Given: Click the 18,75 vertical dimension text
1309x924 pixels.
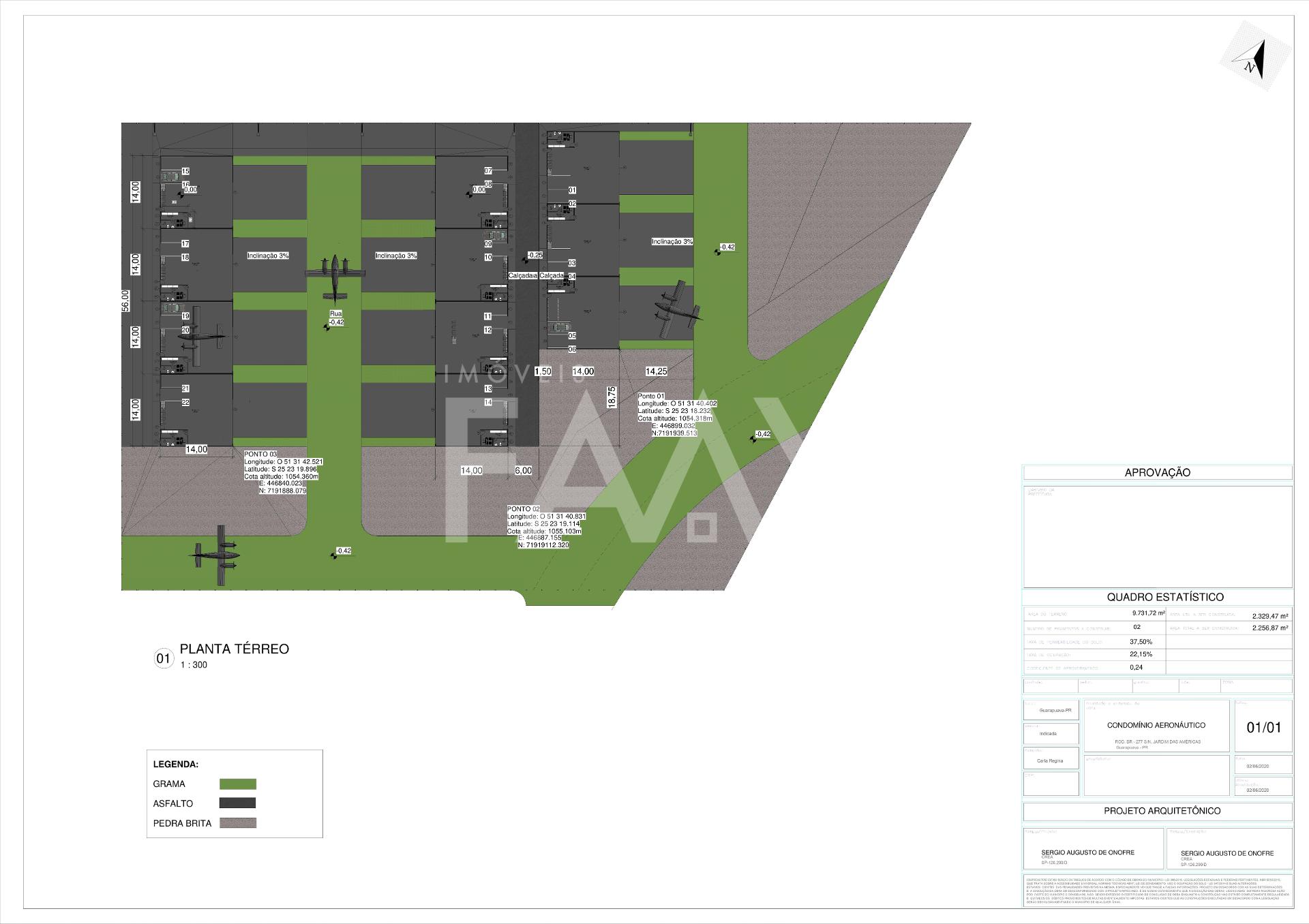Looking at the screenshot, I should (612, 397).
